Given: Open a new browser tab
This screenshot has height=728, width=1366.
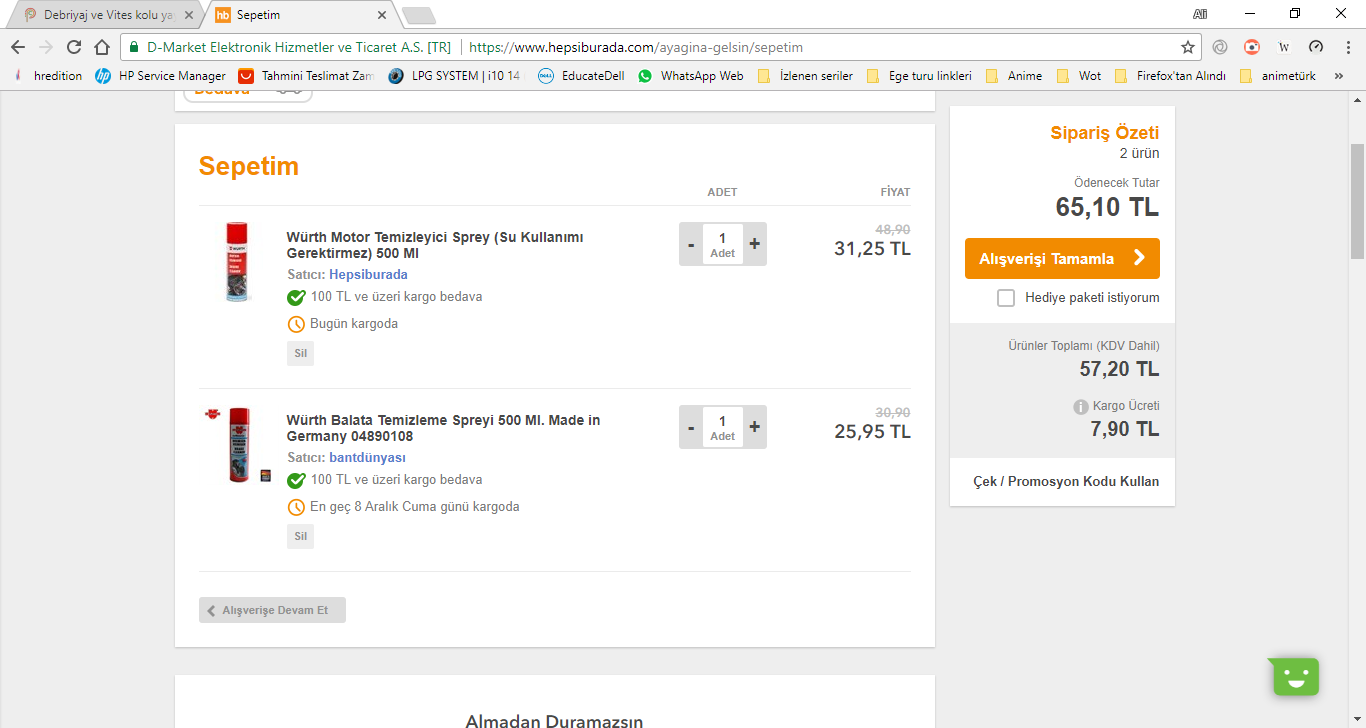Looking at the screenshot, I should [418, 15].
